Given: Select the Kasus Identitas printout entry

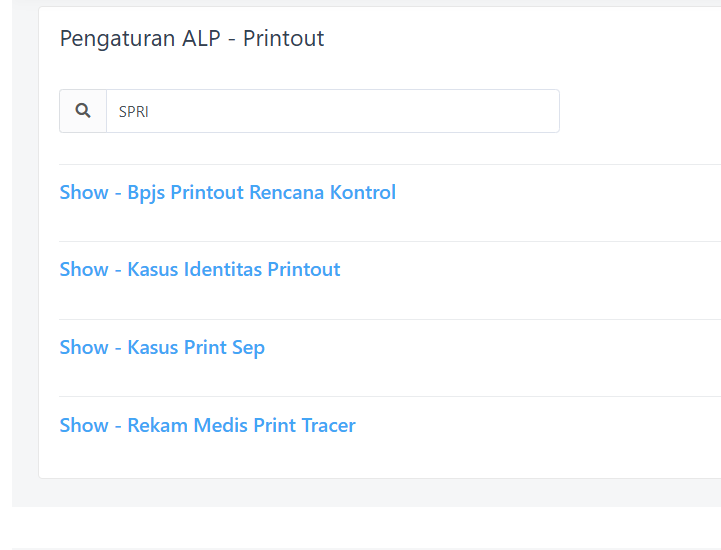Looking at the screenshot, I should pos(200,269).
